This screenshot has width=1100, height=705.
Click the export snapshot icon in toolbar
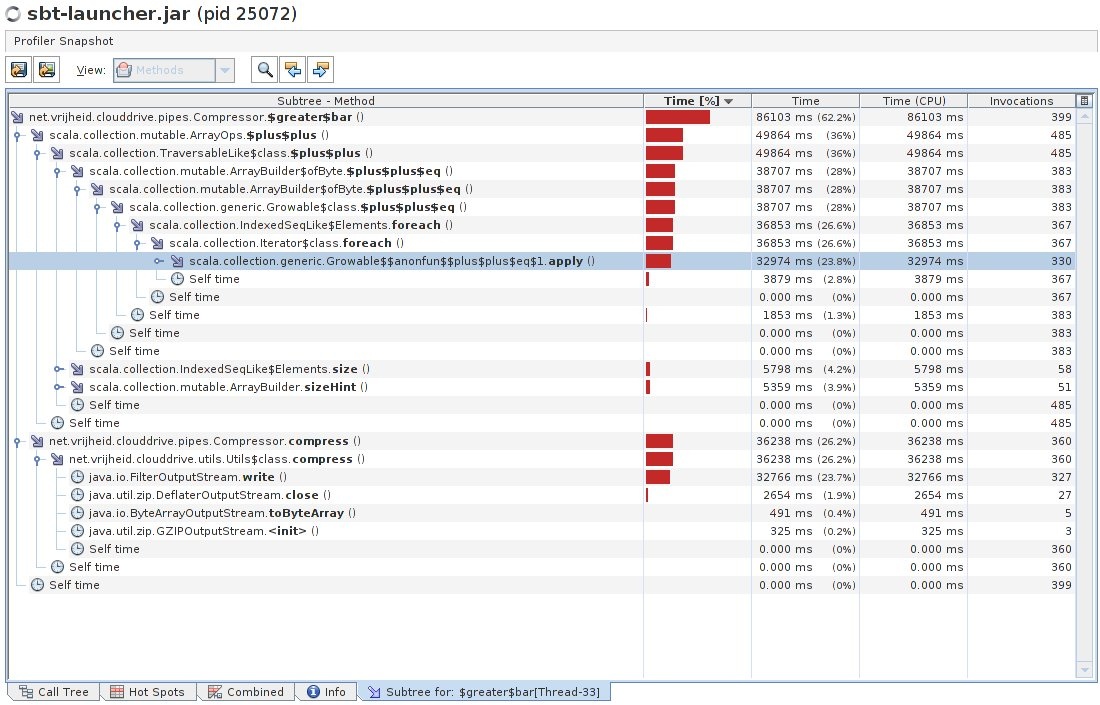pyautogui.click(x=19, y=70)
